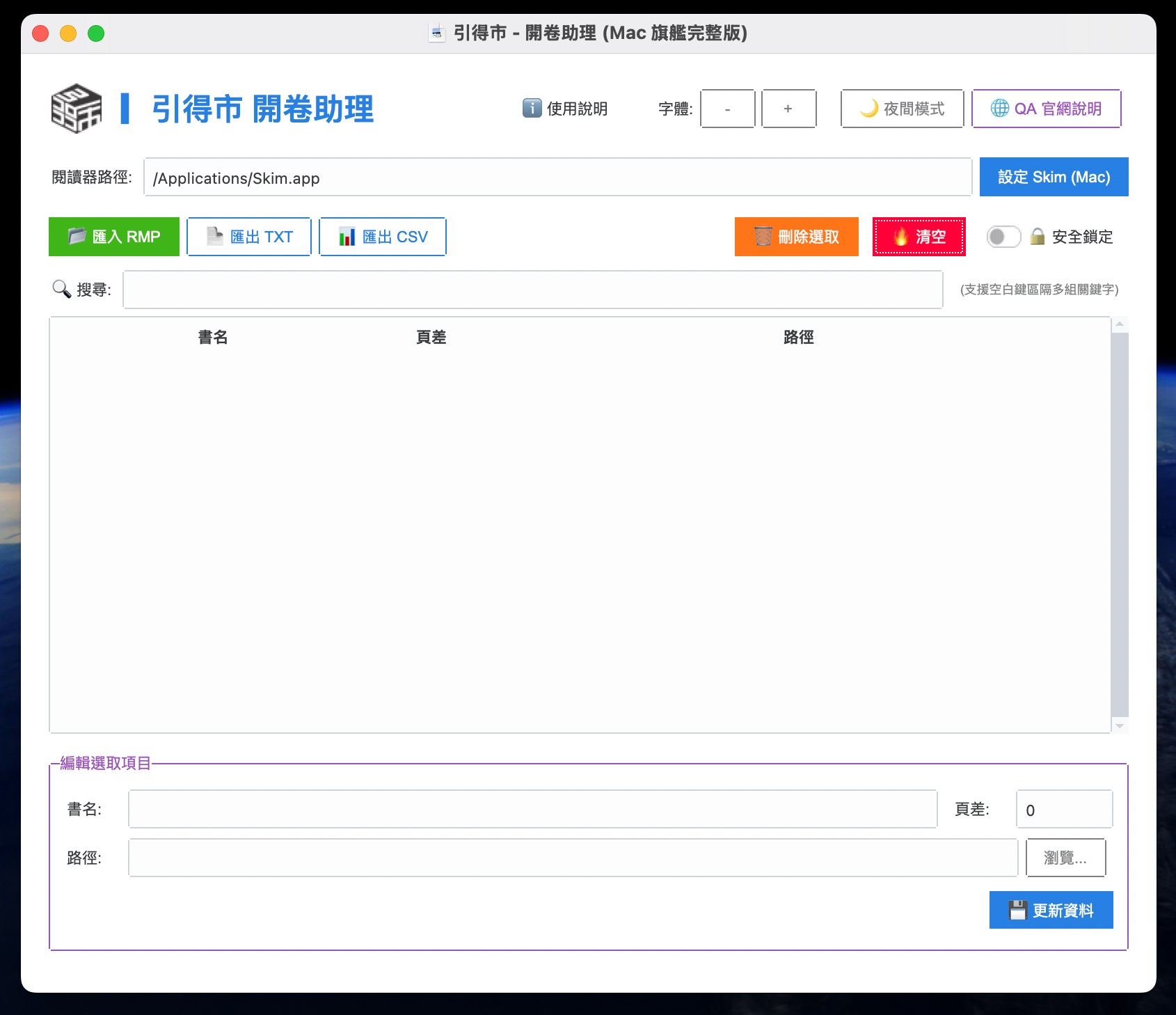Sort by the 頁差 column header
Screen dimensions: 1176x1015
pyautogui.click(x=431, y=338)
